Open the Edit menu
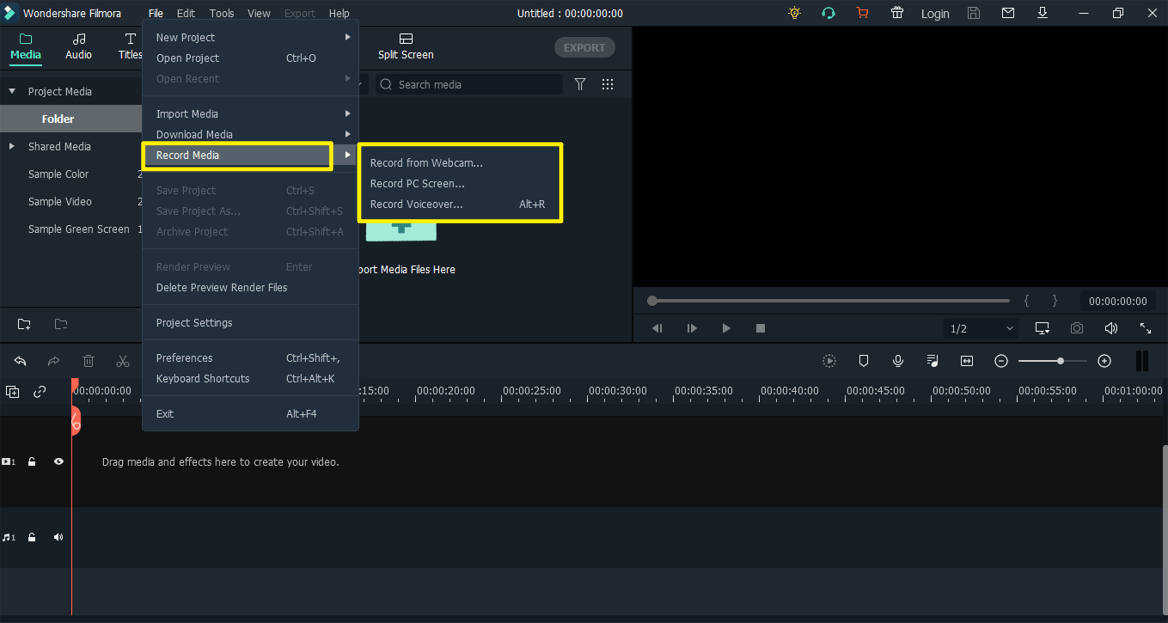 click(186, 13)
